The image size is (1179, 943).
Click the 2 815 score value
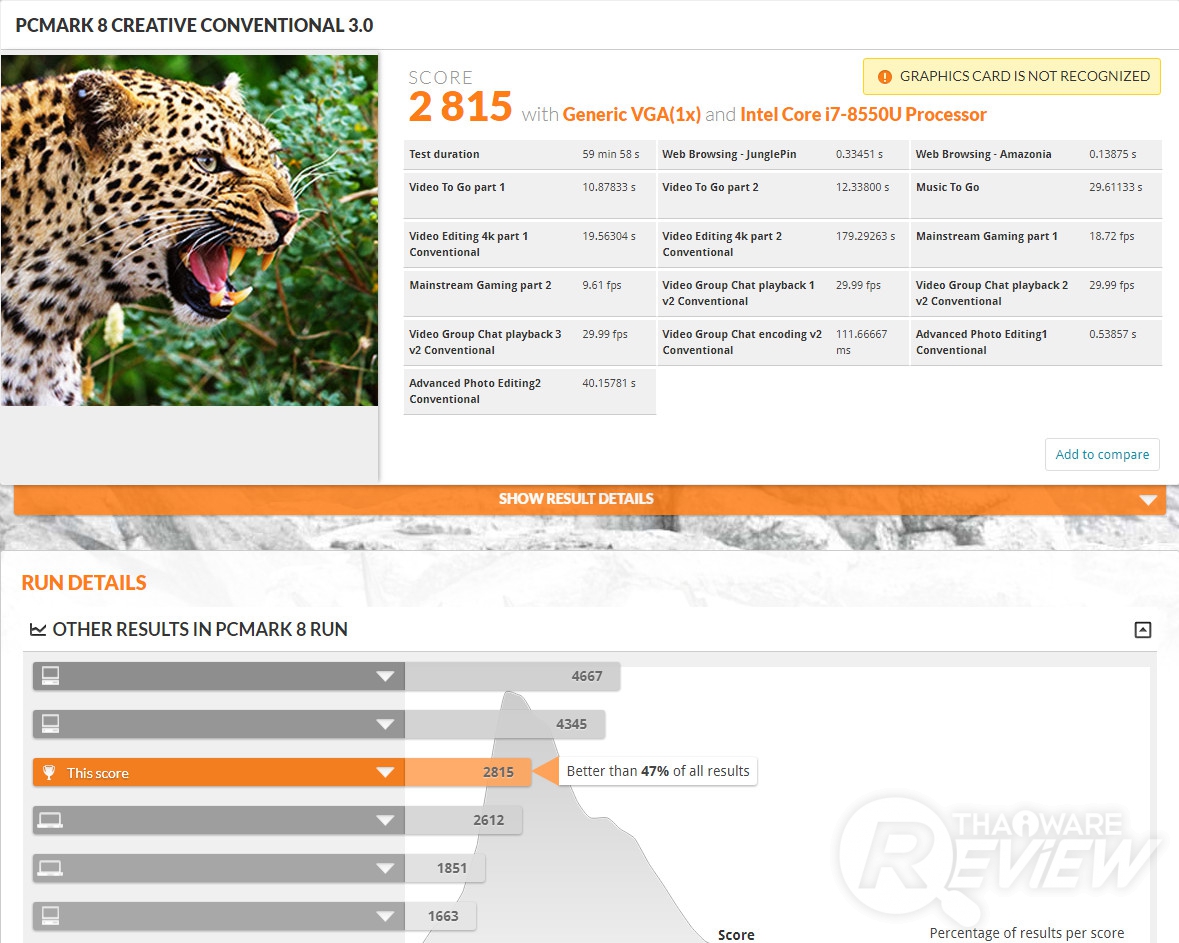(x=460, y=106)
